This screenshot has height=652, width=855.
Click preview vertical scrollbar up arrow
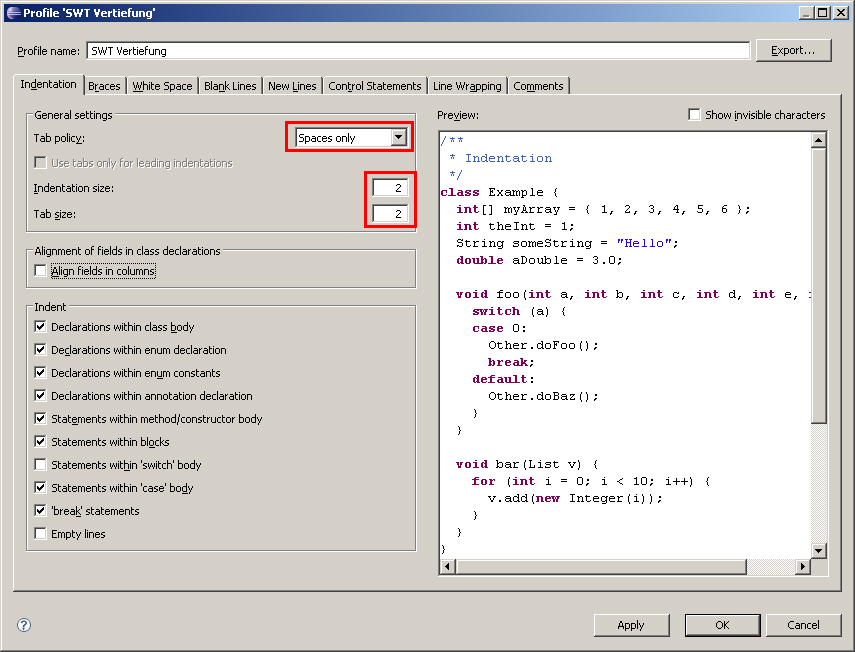[818, 140]
